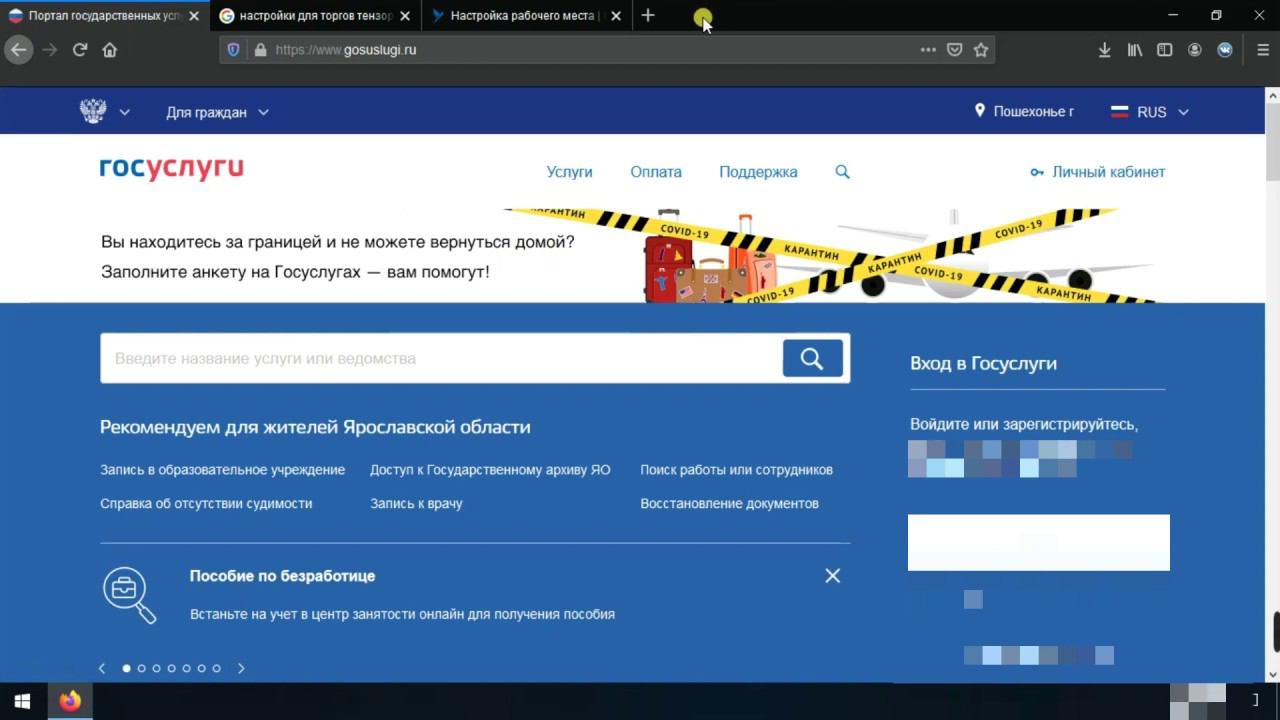Open the Firefox library
1280x720 pixels.
click(x=1135, y=50)
